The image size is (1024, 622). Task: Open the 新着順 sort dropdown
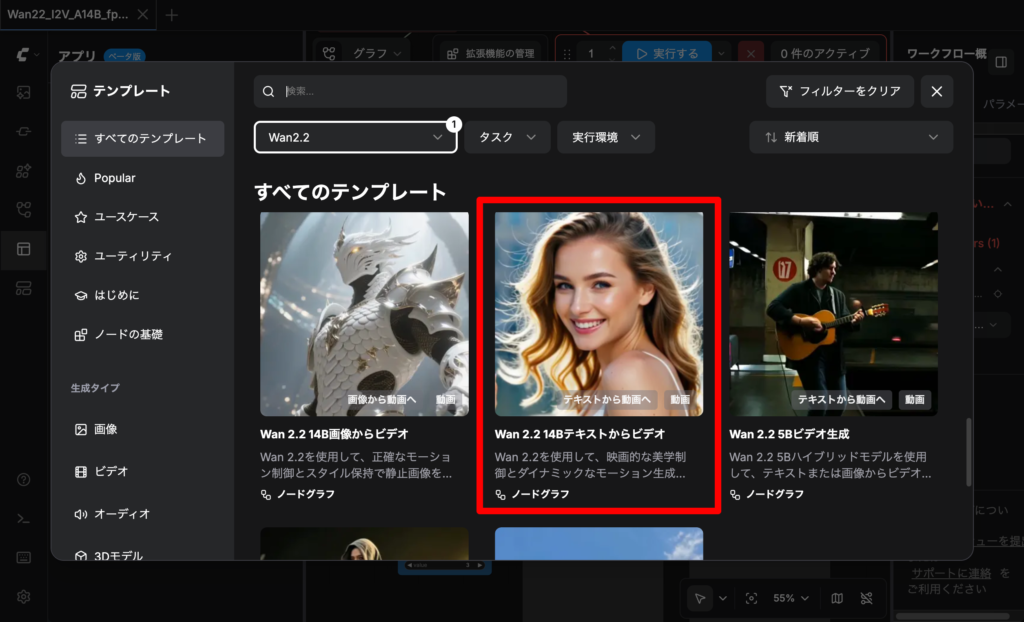[x=851, y=137]
